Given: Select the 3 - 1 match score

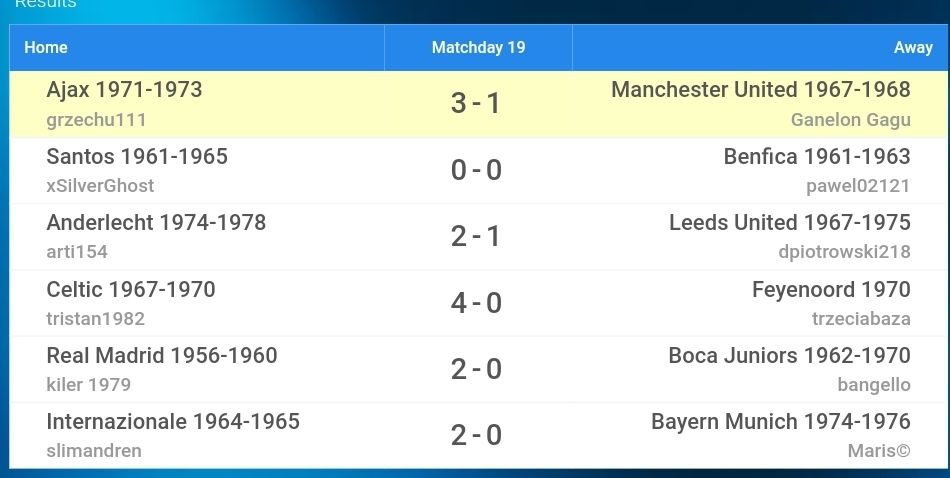Looking at the screenshot, I should pyautogui.click(x=476, y=104).
